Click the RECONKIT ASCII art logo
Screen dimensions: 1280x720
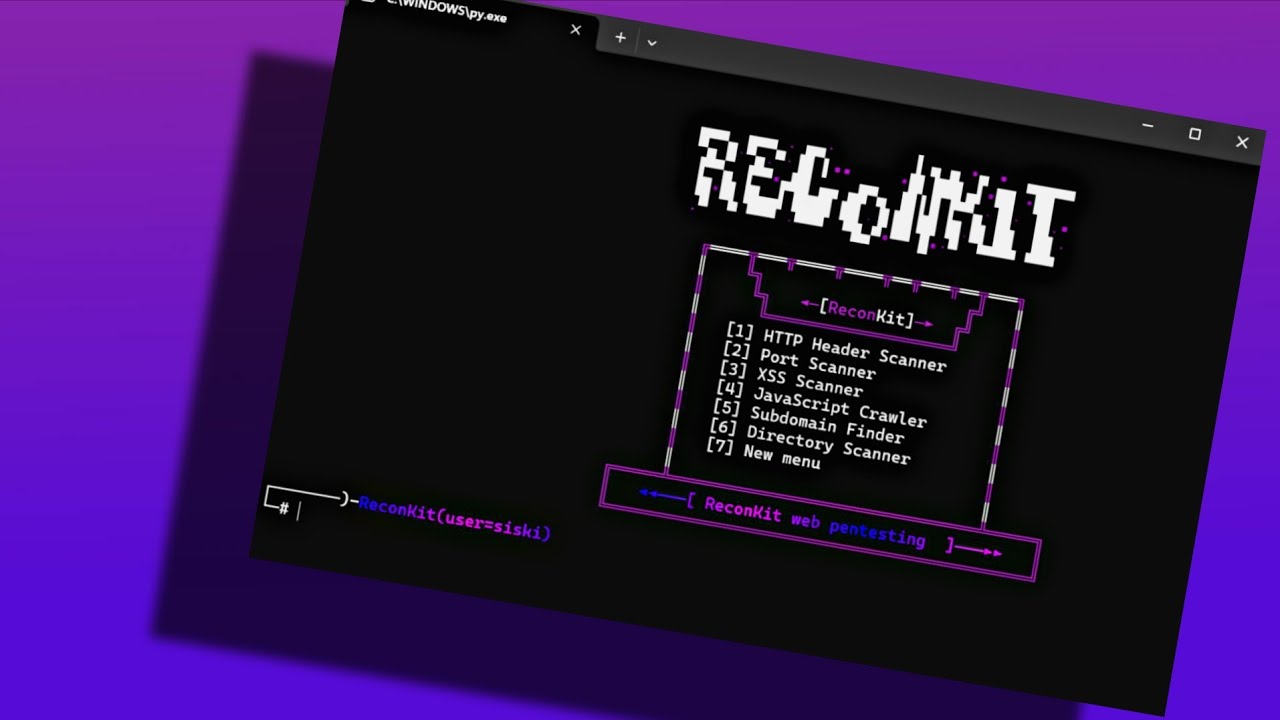[x=885, y=198]
